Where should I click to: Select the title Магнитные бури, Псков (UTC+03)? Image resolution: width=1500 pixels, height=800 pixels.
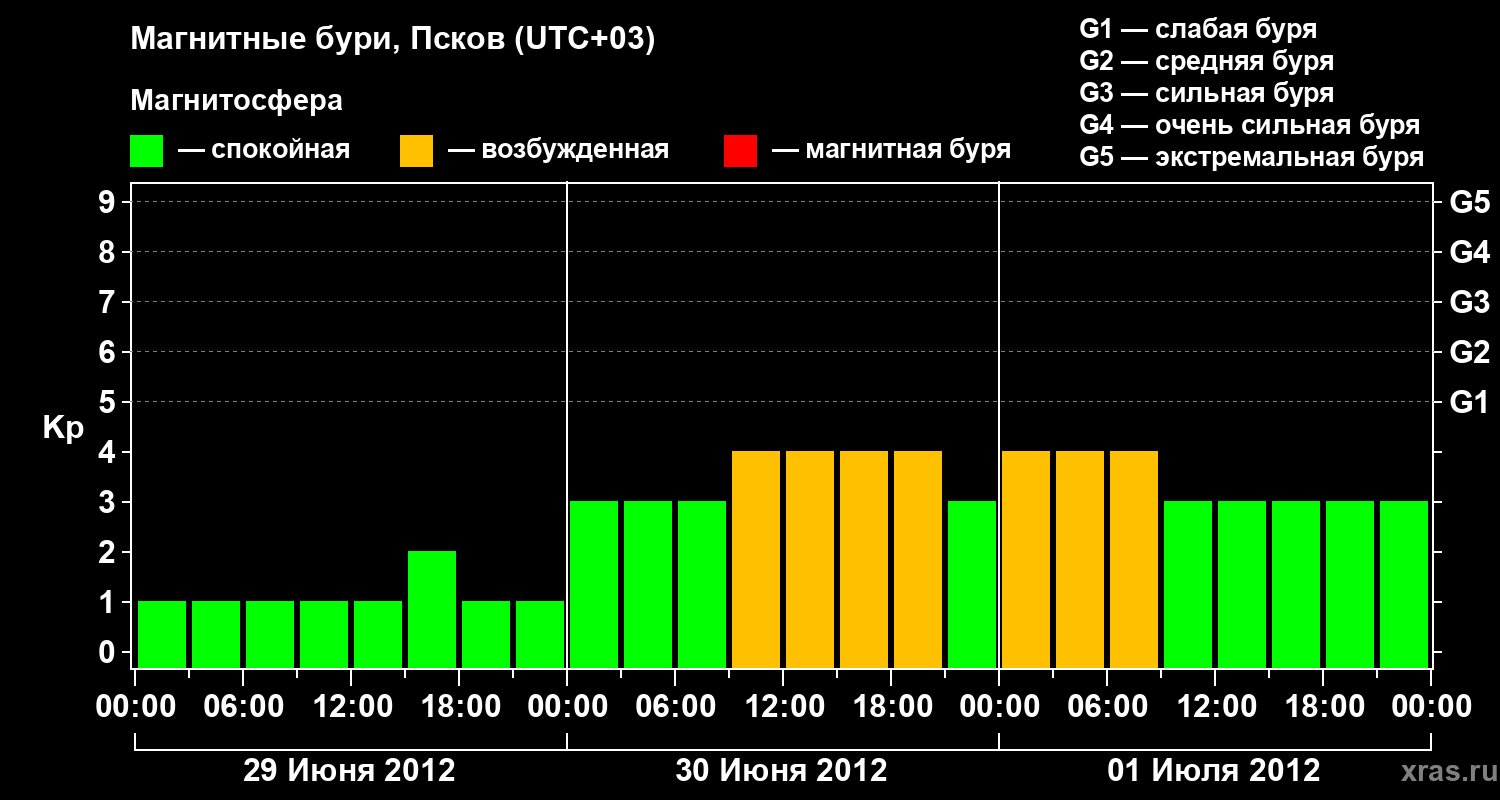click(393, 40)
